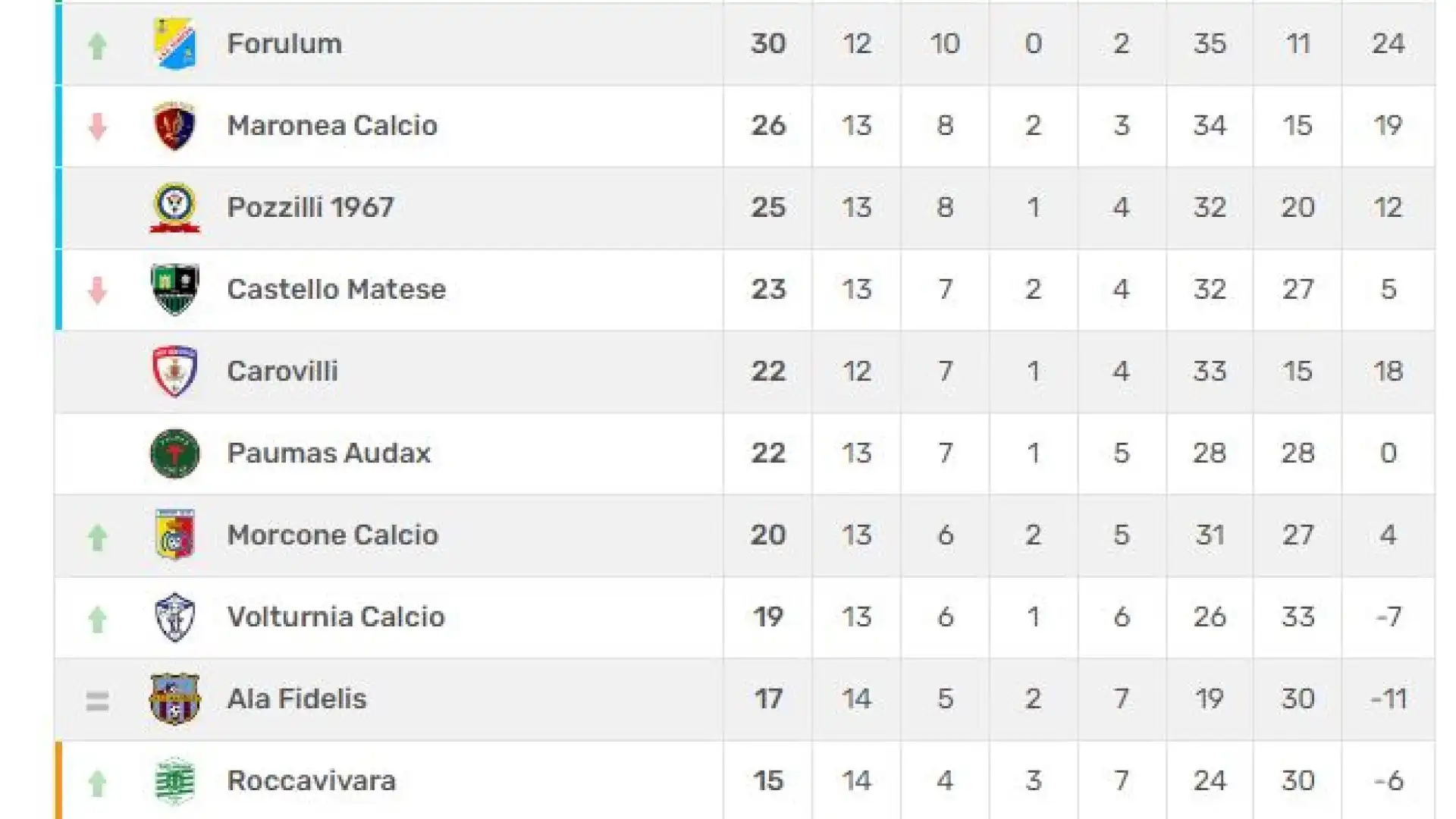Open the Forulum team name
This screenshot has height=819, width=1456.
pyautogui.click(x=284, y=43)
